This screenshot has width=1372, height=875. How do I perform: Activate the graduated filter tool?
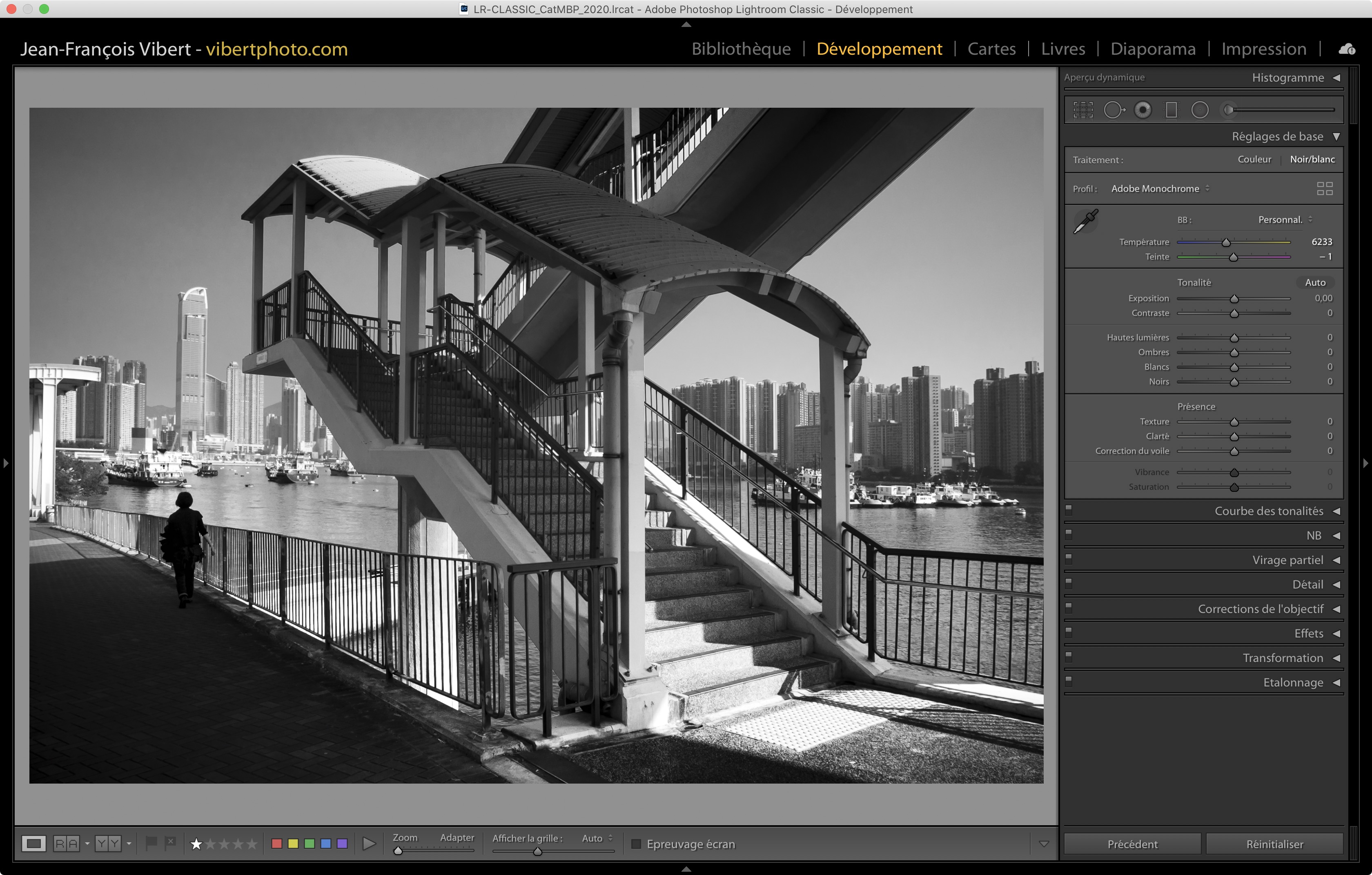tap(1172, 110)
